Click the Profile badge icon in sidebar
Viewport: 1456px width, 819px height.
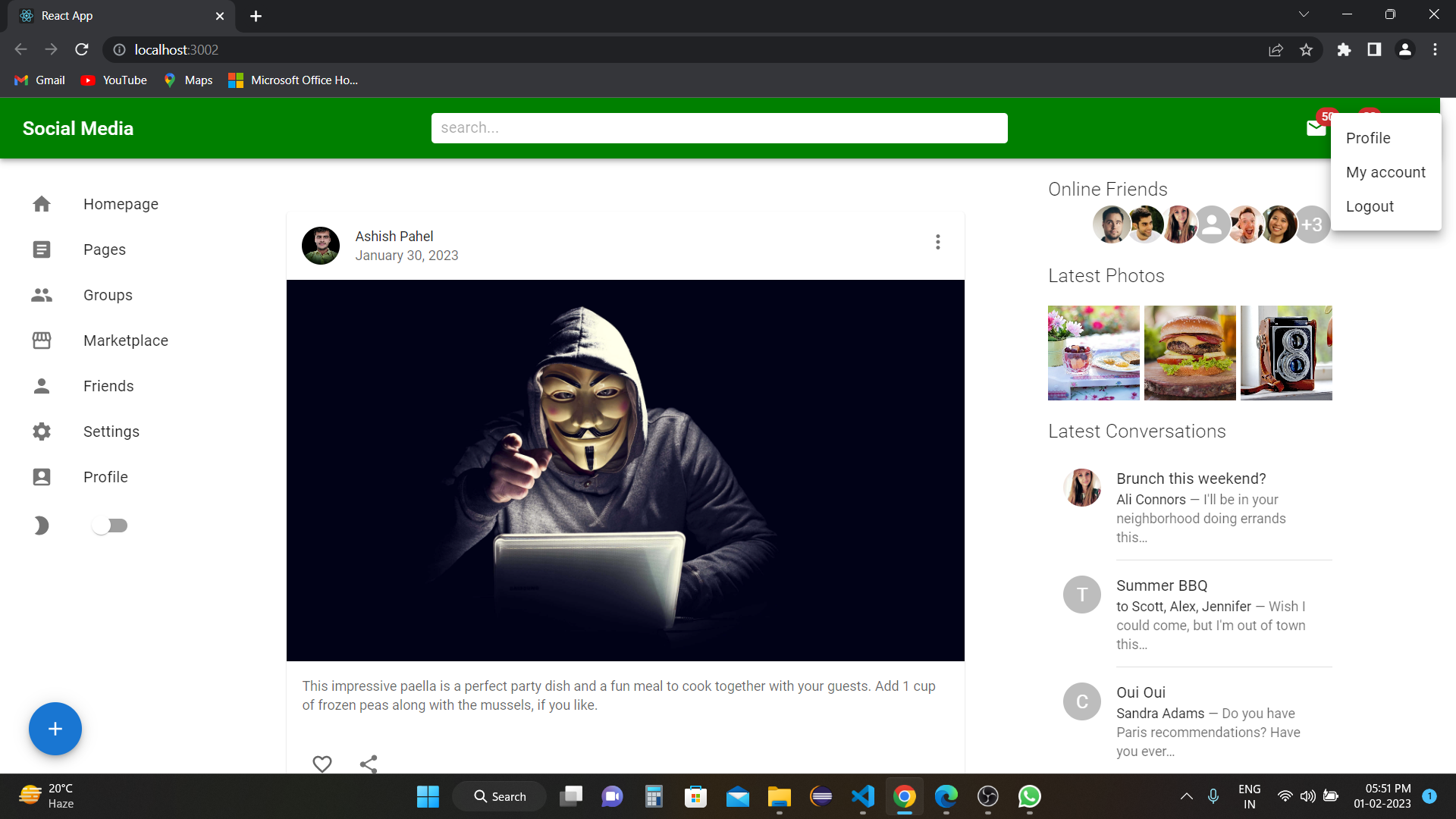click(x=42, y=477)
